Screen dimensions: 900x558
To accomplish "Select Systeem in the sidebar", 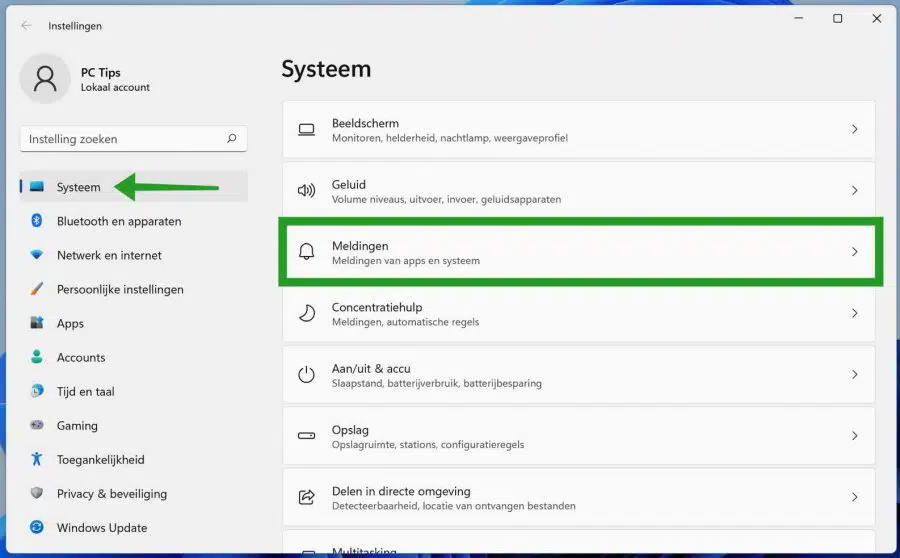I will (134, 187).
